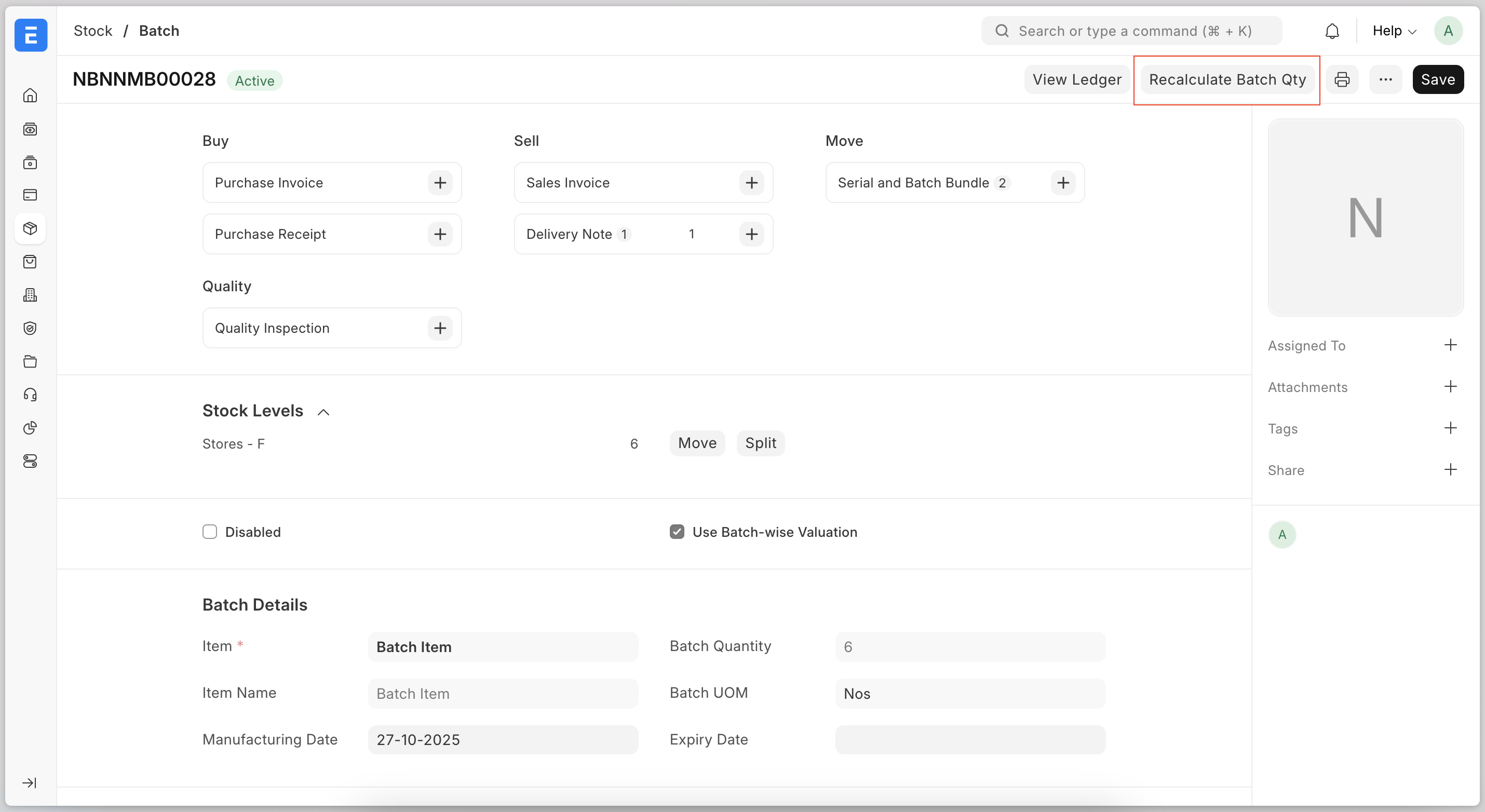Collapse the Stock Levels section
This screenshot has height=812, width=1485.
(x=323, y=412)
